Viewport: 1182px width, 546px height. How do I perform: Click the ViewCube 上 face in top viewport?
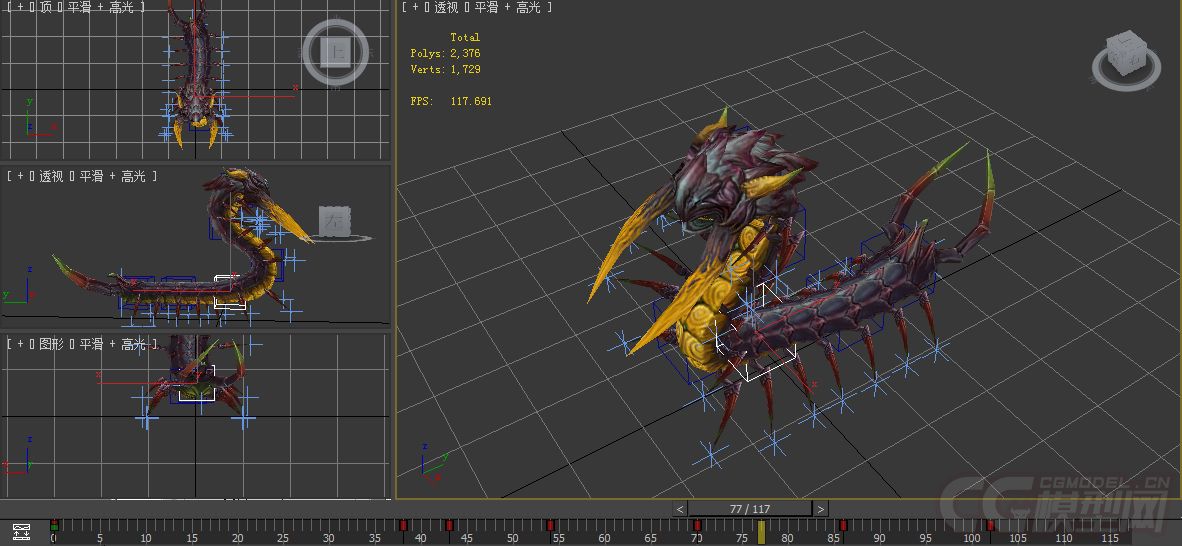click(335, 52)
